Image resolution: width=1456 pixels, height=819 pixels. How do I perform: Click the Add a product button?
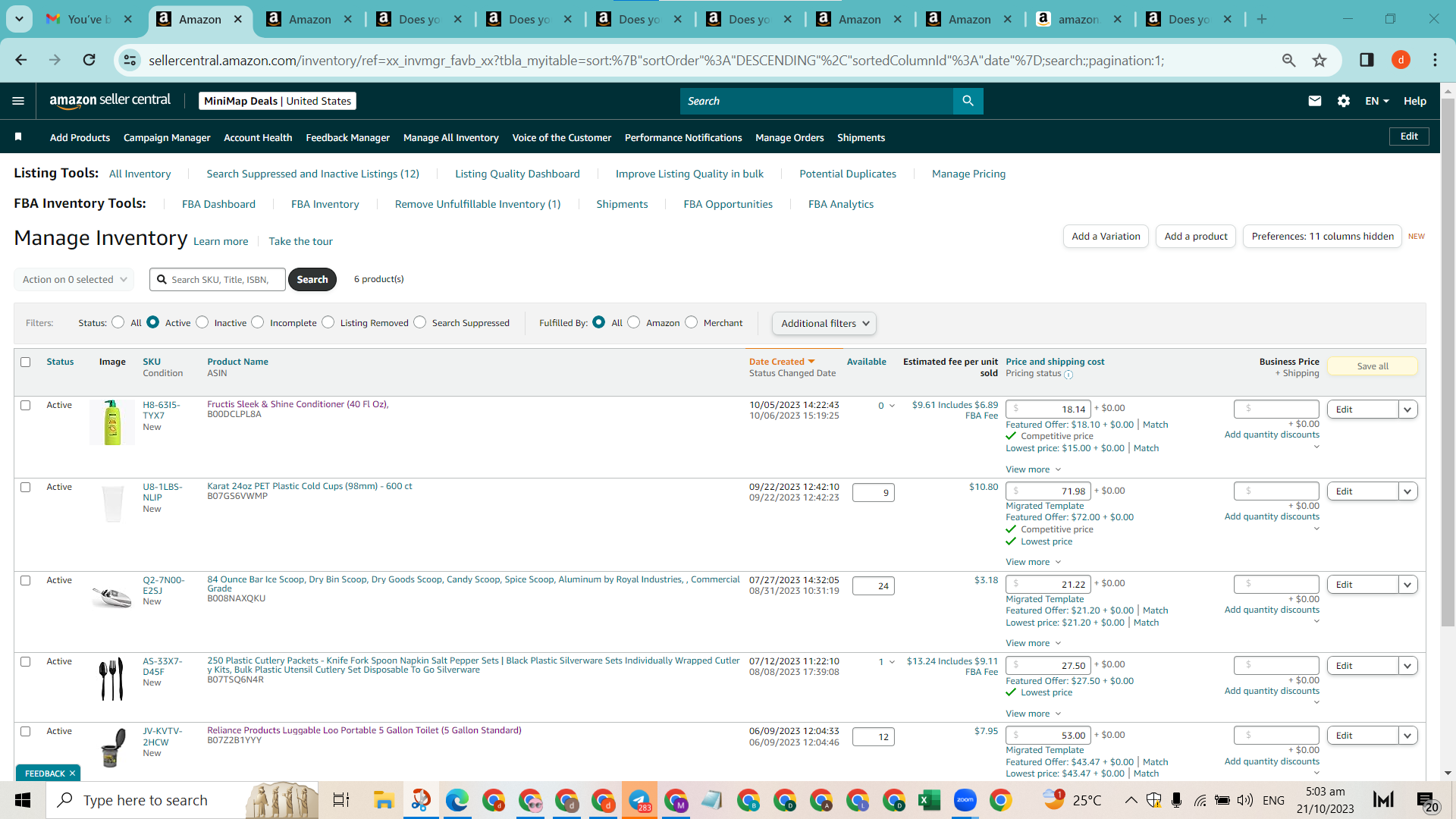[x=1196, y=237]
